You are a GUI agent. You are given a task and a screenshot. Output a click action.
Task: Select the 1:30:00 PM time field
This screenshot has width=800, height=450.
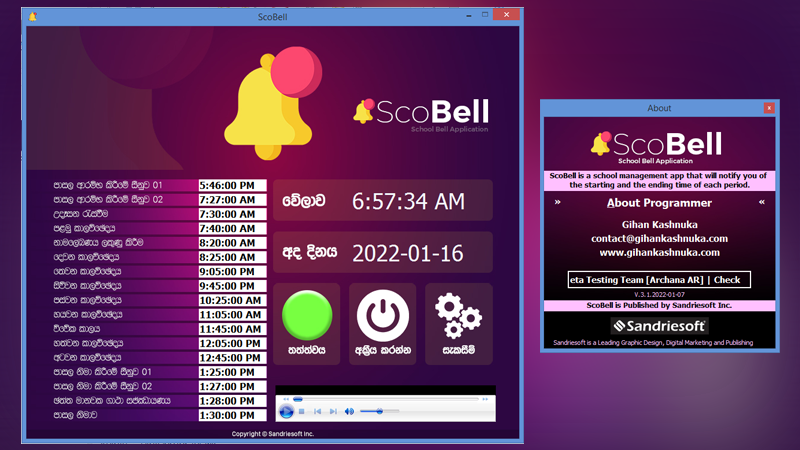click(232, 415)
